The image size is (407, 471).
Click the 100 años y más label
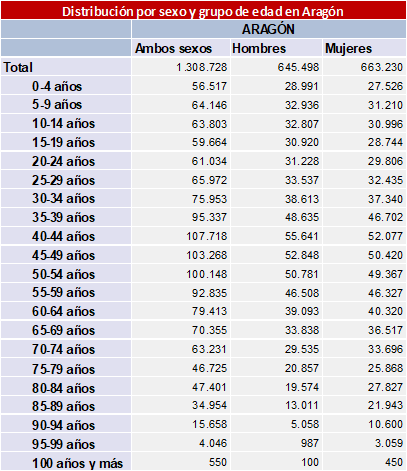click(78, 463)
